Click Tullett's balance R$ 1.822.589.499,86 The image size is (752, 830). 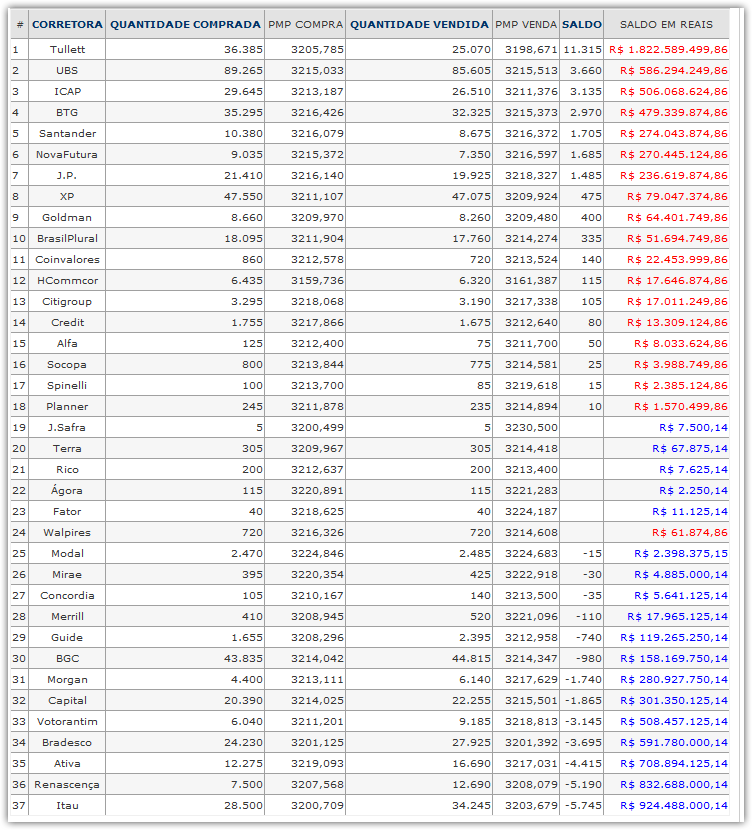tap(668, 49)
